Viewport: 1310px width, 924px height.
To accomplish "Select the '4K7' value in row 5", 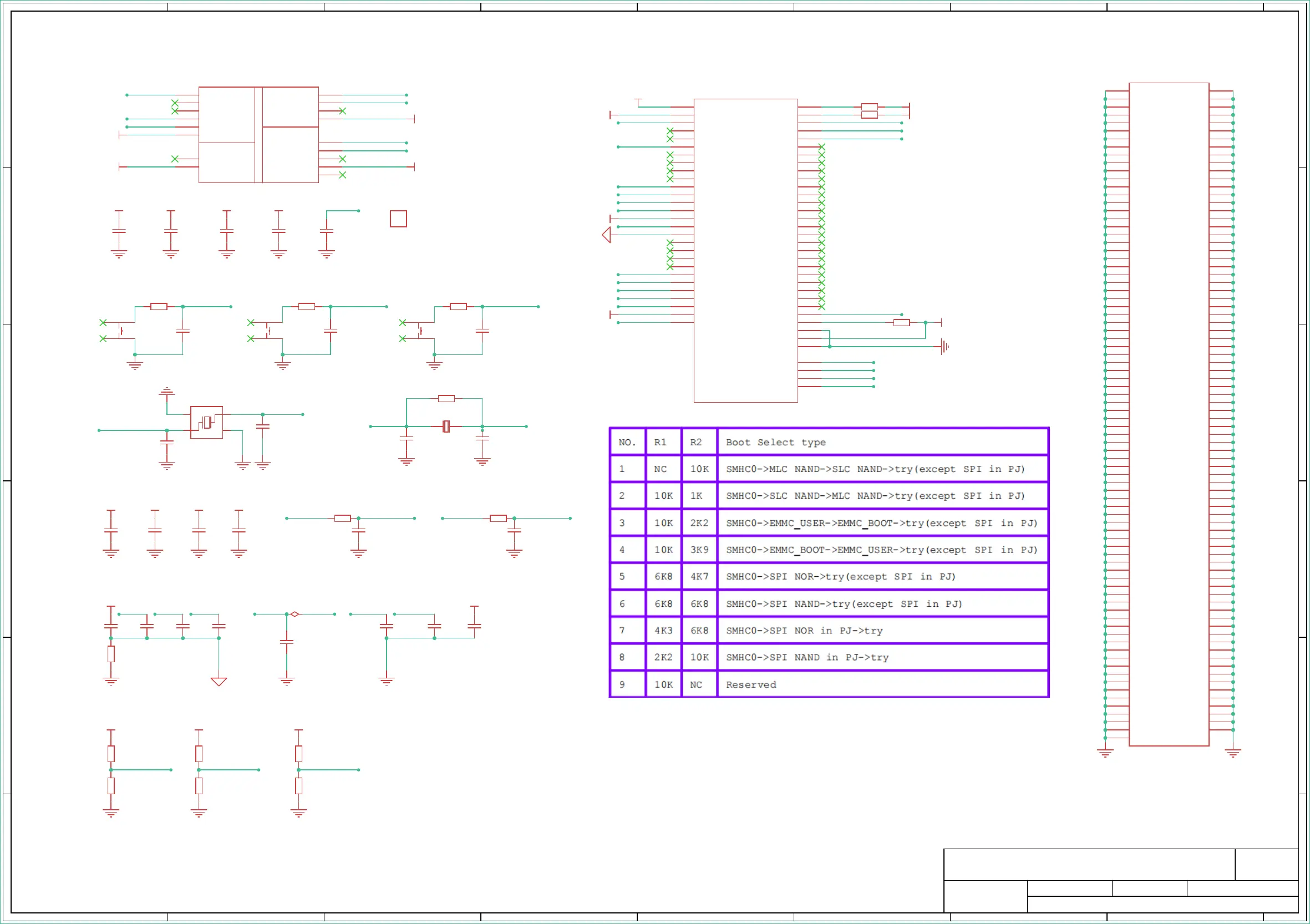I will [699, 576].
